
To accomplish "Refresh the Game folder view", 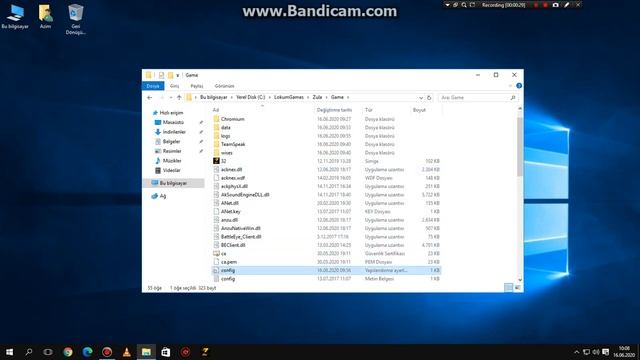I will tap(429, 98).
